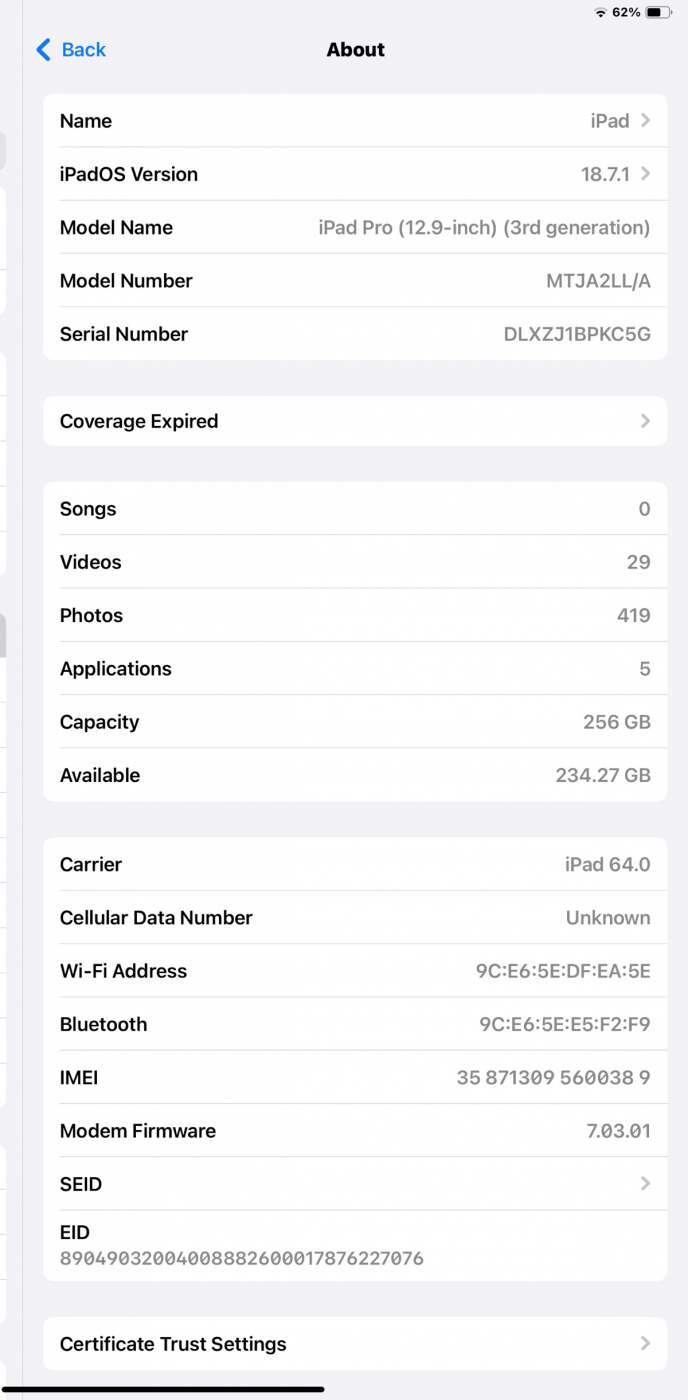Tap the Model Number MTJA2LL/A
Viewport: 688px width, 1400px height.
coord(598,281)
